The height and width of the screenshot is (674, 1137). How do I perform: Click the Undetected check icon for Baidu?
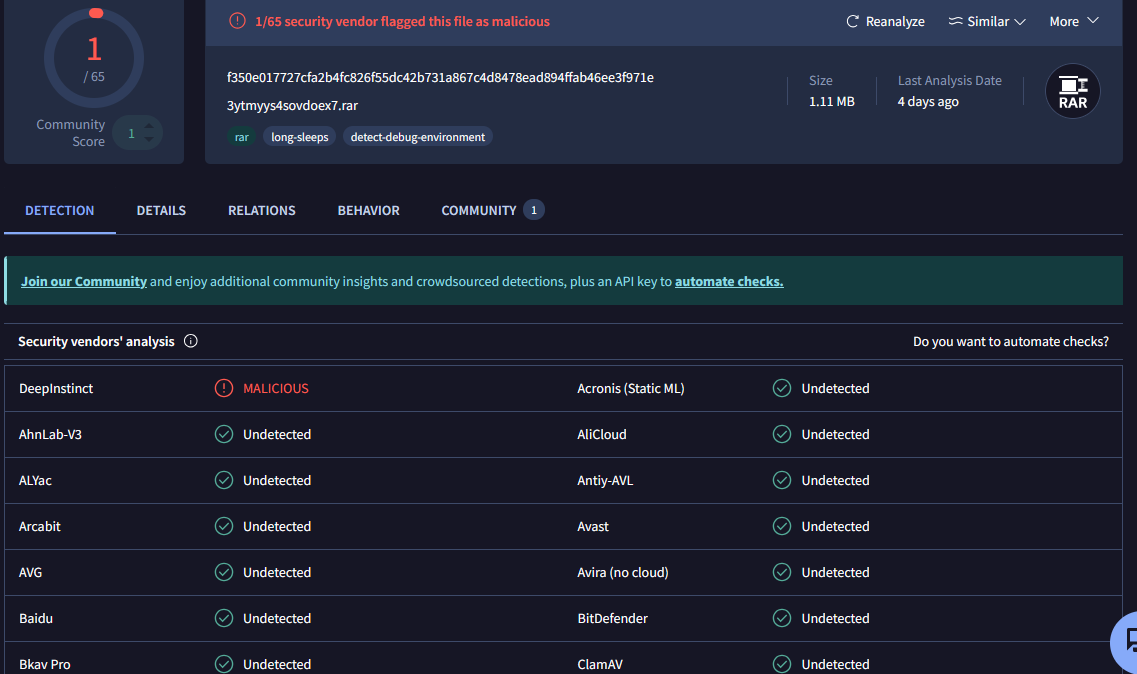pyautogui.click(x=224, y=618)
